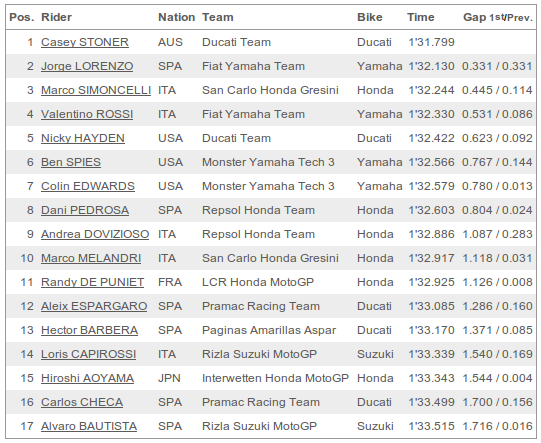Screen dimensions: 541x443
Task: Open Nicky HAYDEN profile link
Action: click(83, 138)
